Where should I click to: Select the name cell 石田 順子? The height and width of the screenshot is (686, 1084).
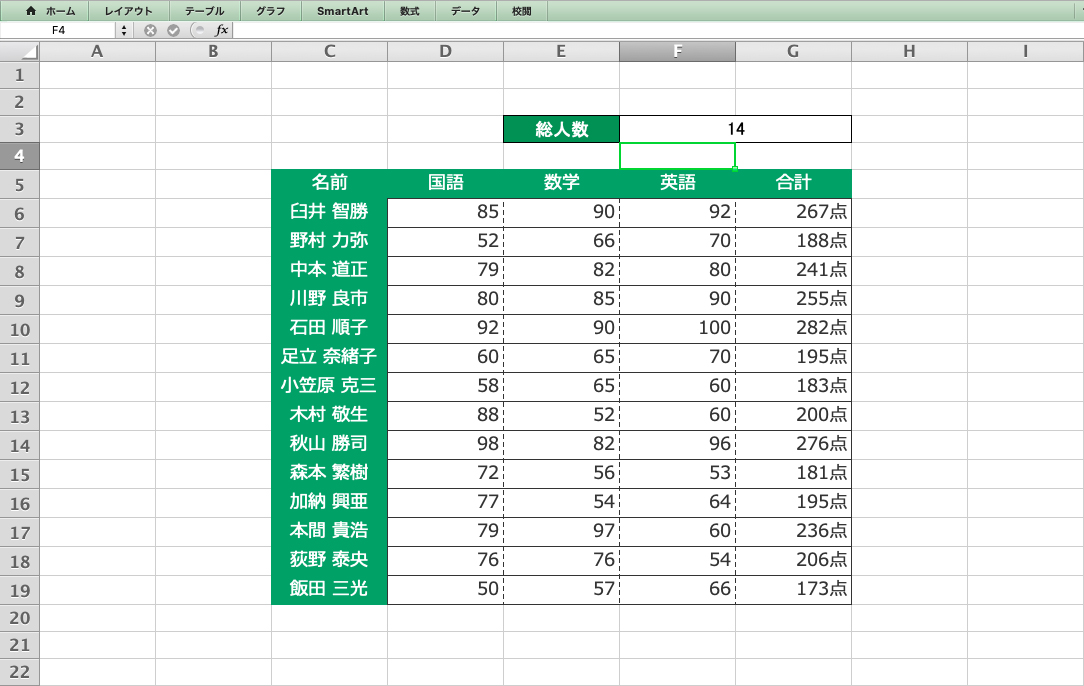(330, 328)
